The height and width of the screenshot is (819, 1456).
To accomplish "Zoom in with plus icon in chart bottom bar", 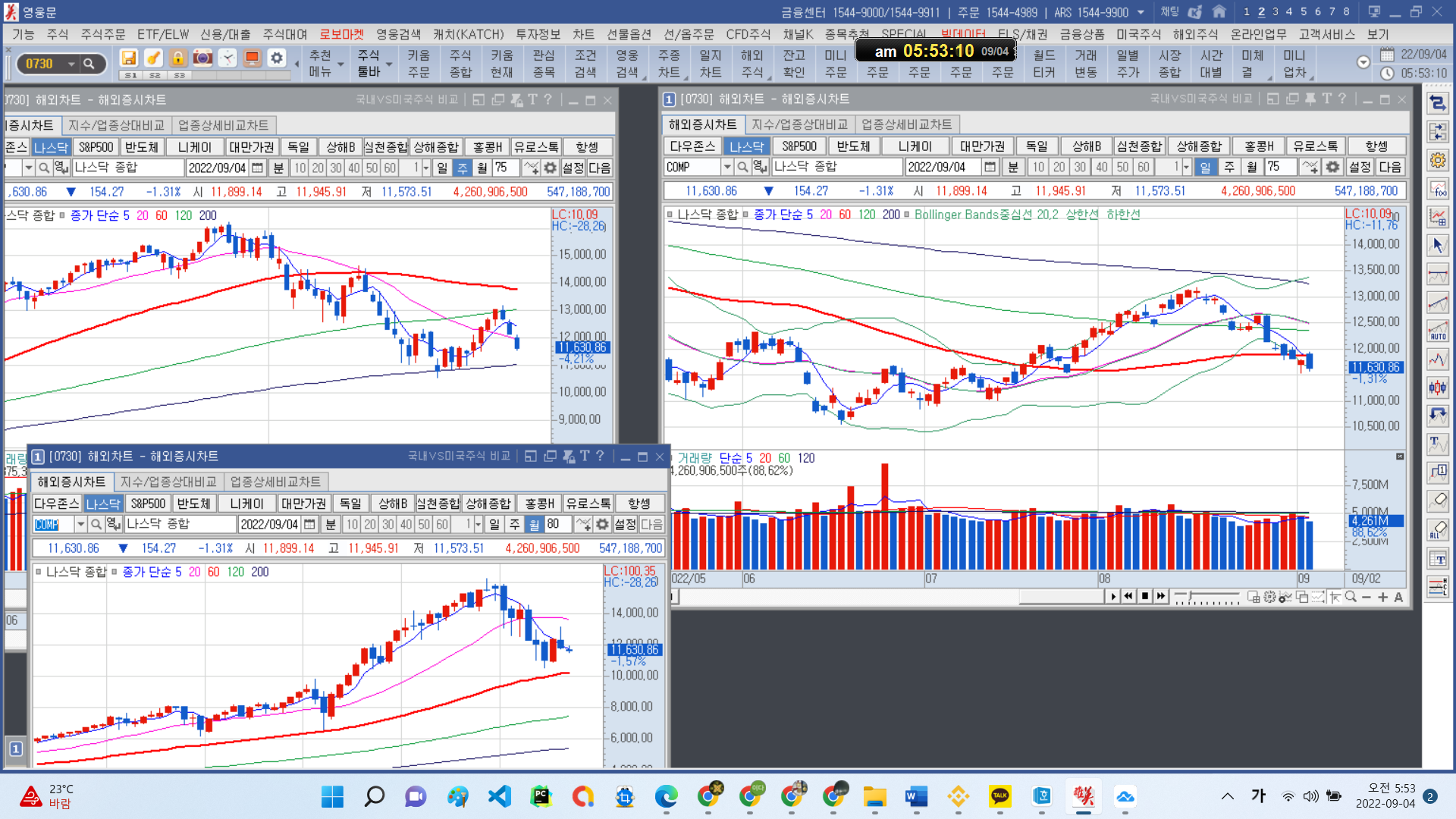I will click(x=1382, y=598).
